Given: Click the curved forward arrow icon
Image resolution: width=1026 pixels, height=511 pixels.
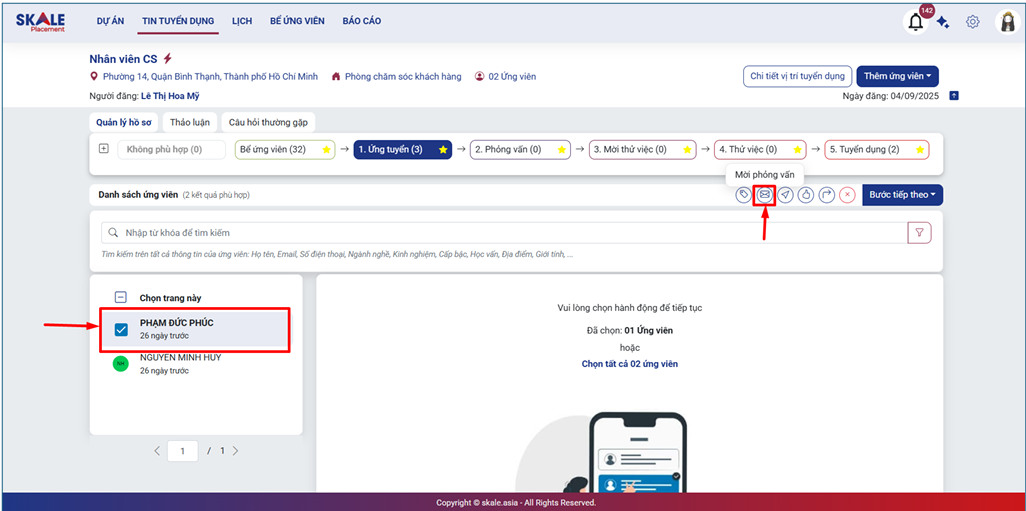Looking at the screenshot, I should 826,195.
